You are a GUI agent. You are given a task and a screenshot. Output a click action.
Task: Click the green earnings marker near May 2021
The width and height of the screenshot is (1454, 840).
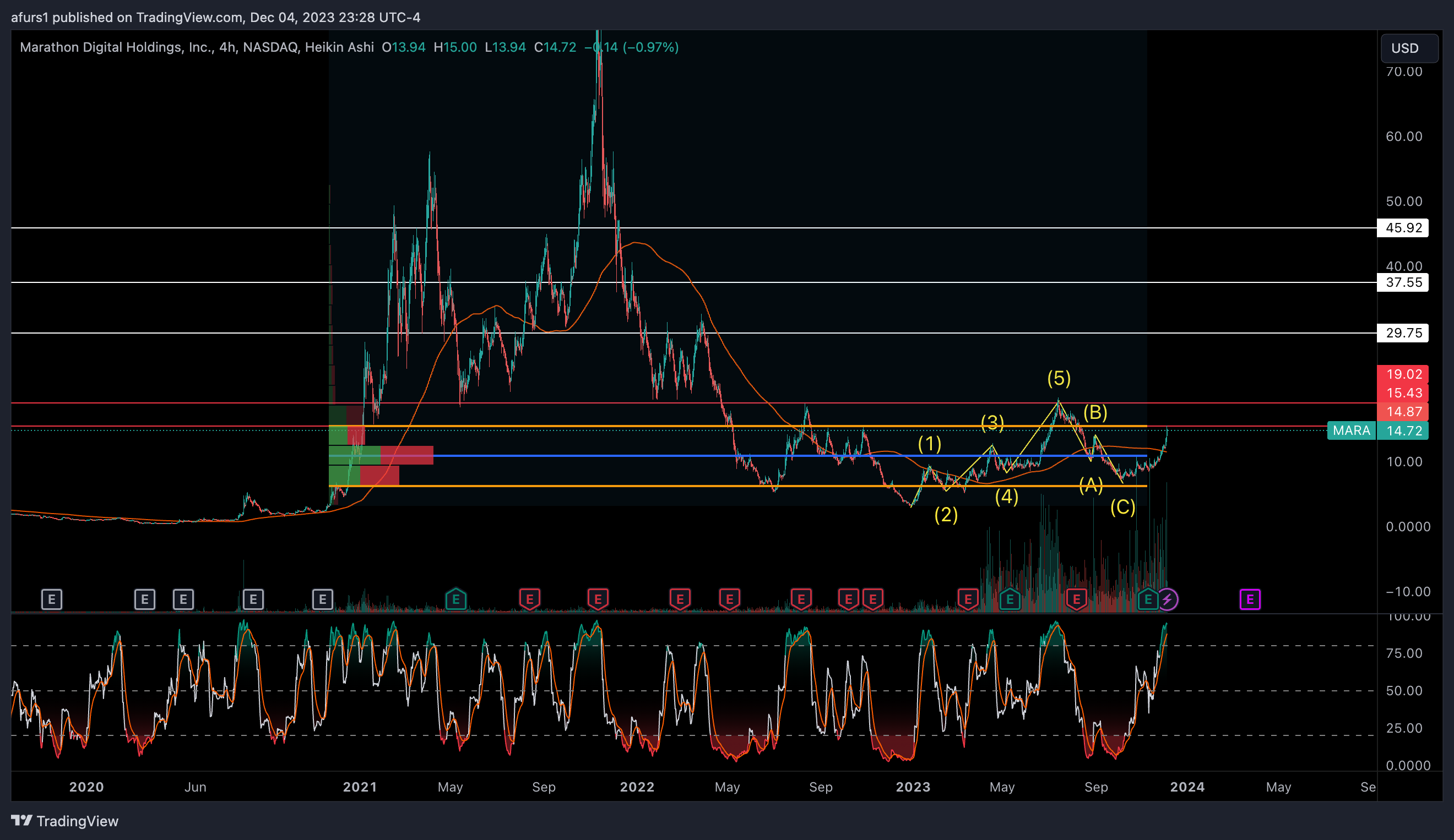pyautogui.click(x=456, y=599)
